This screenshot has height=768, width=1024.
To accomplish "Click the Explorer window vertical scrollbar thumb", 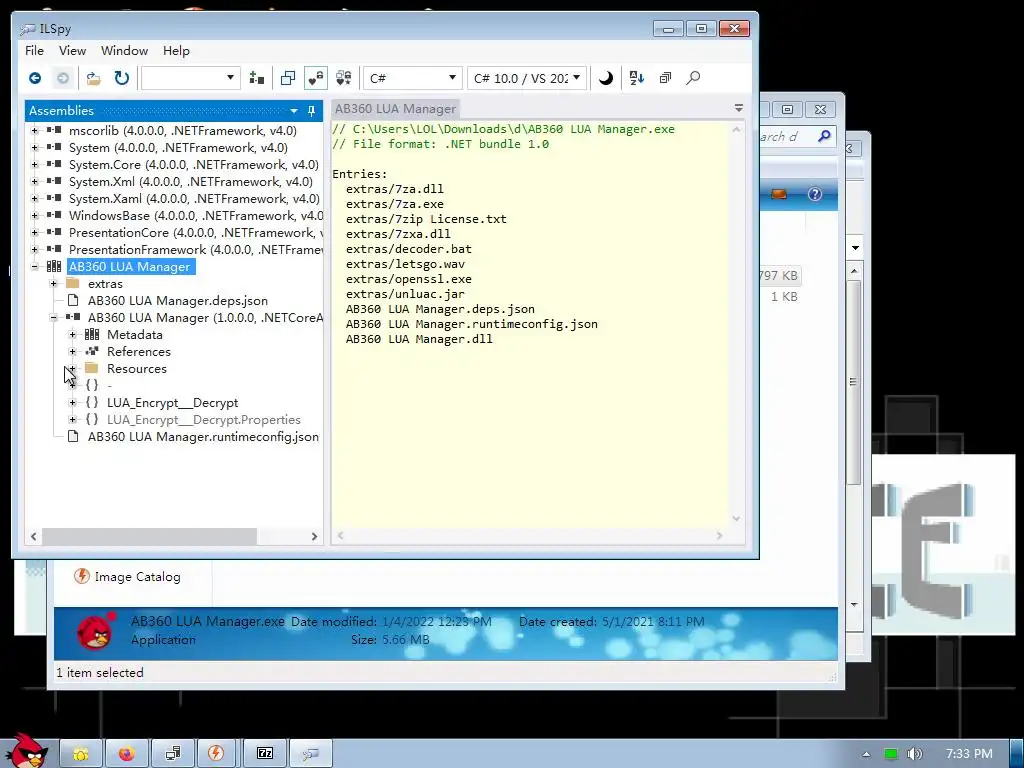I will click(854, 382).
